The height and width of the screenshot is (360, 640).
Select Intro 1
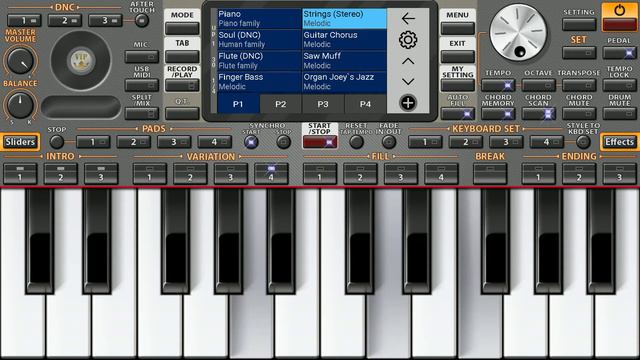coord(20,173)
